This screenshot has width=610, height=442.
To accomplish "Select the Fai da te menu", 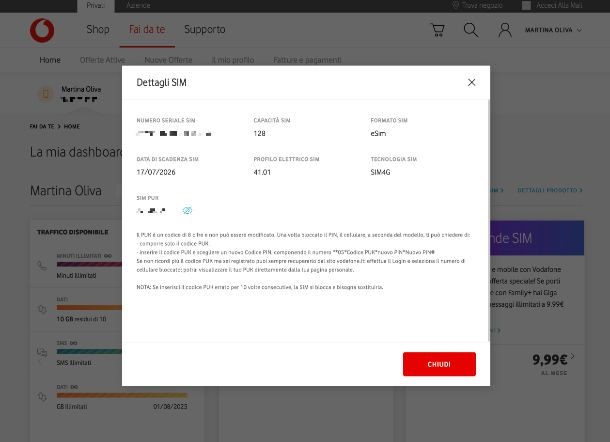I will (147, 30).
